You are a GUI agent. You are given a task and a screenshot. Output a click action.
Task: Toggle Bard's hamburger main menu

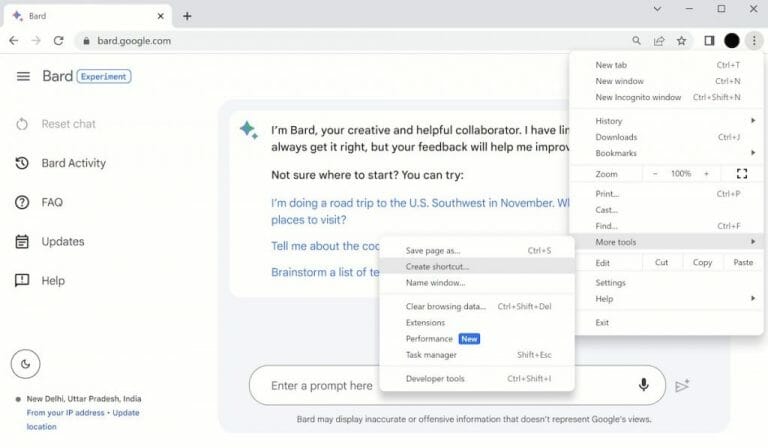tap(23, 76)
